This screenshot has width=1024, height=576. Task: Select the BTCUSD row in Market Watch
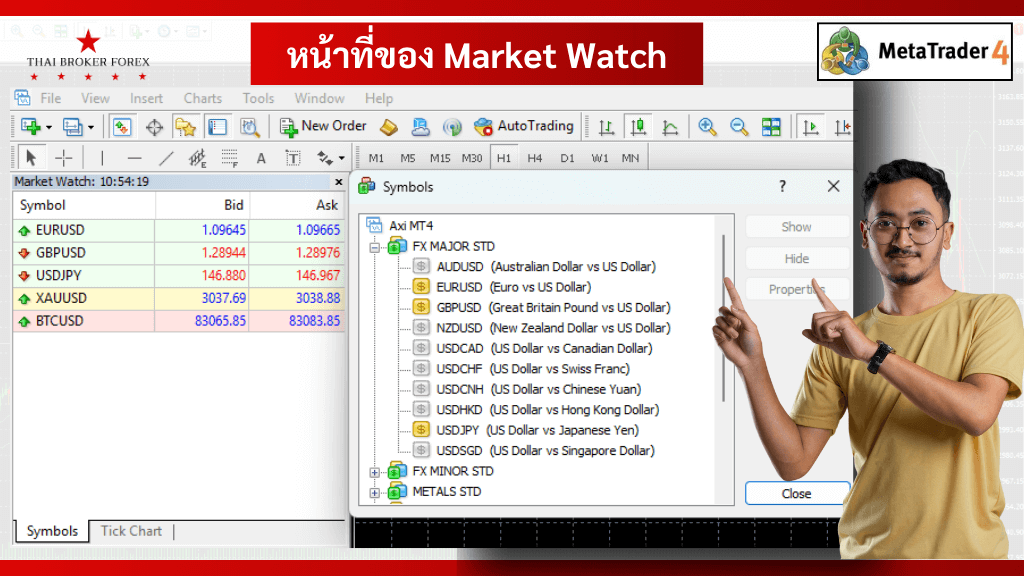179,321
